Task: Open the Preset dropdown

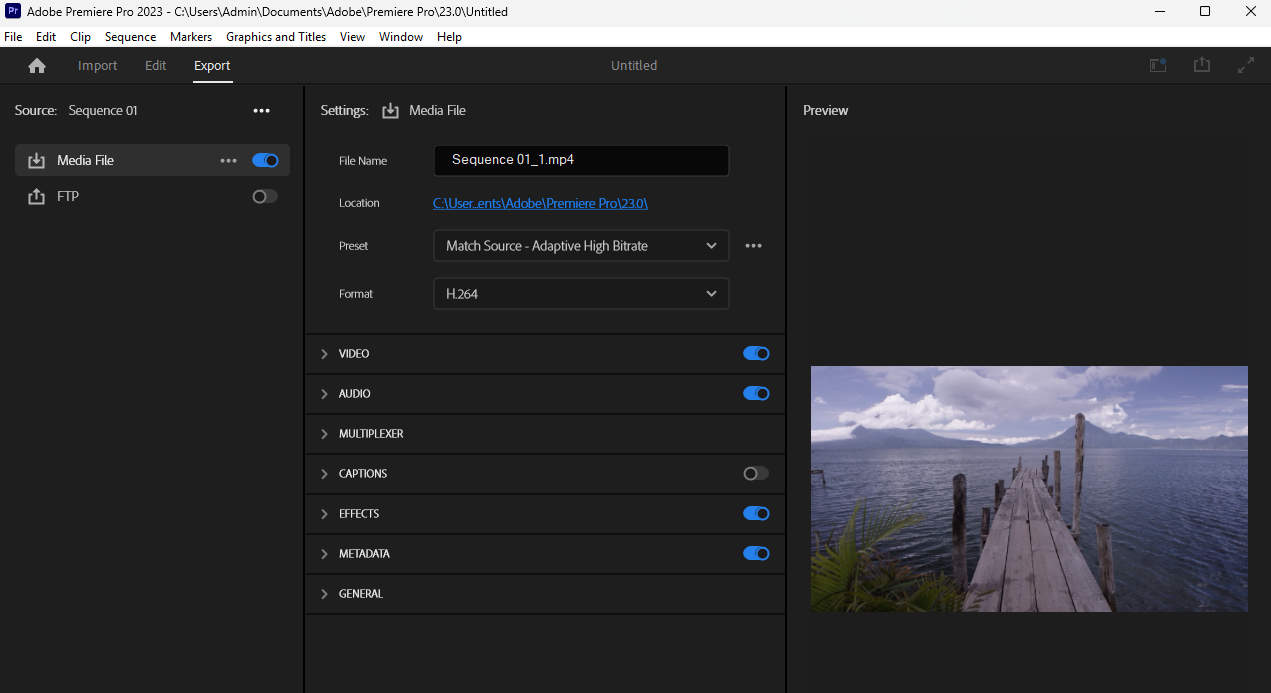Action: click(x=580, y=246)
